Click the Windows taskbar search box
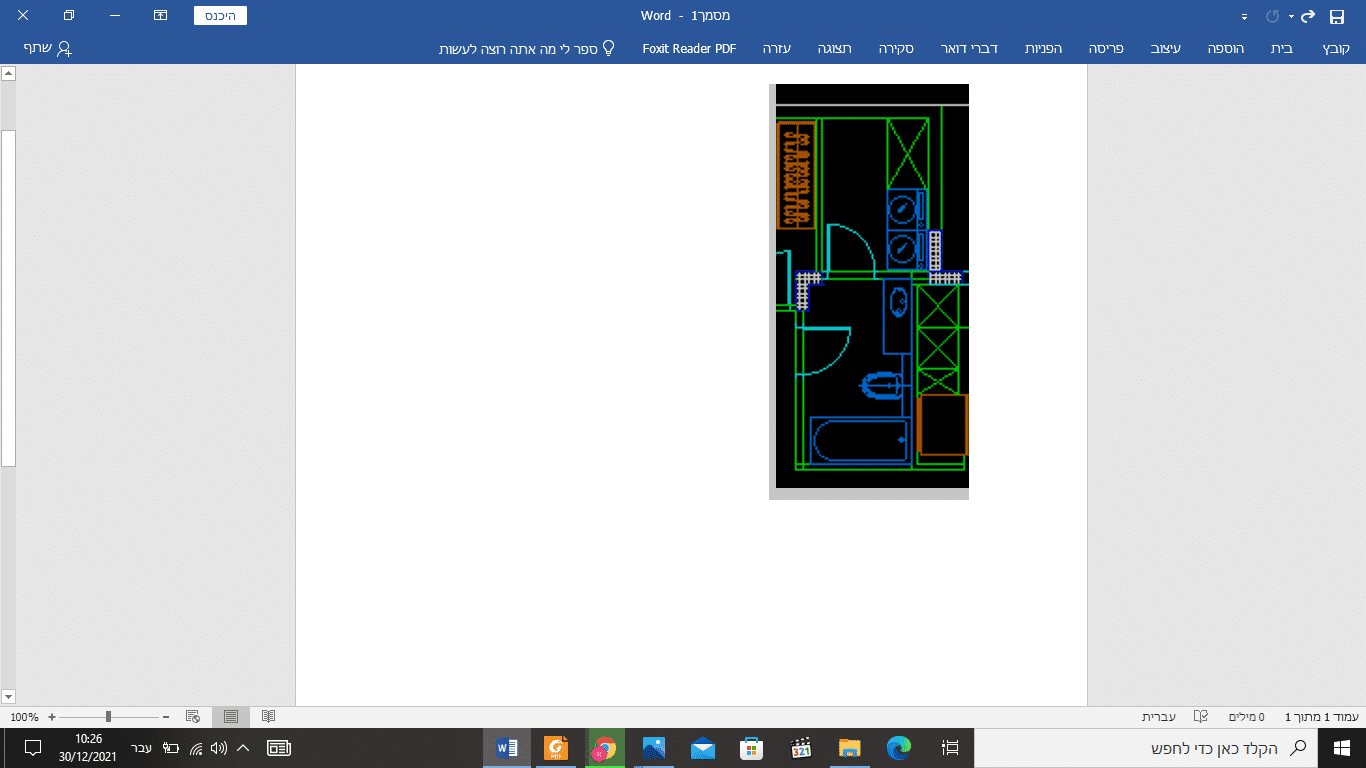The width and height of the screenshot is (1366, 768). 1146,748
